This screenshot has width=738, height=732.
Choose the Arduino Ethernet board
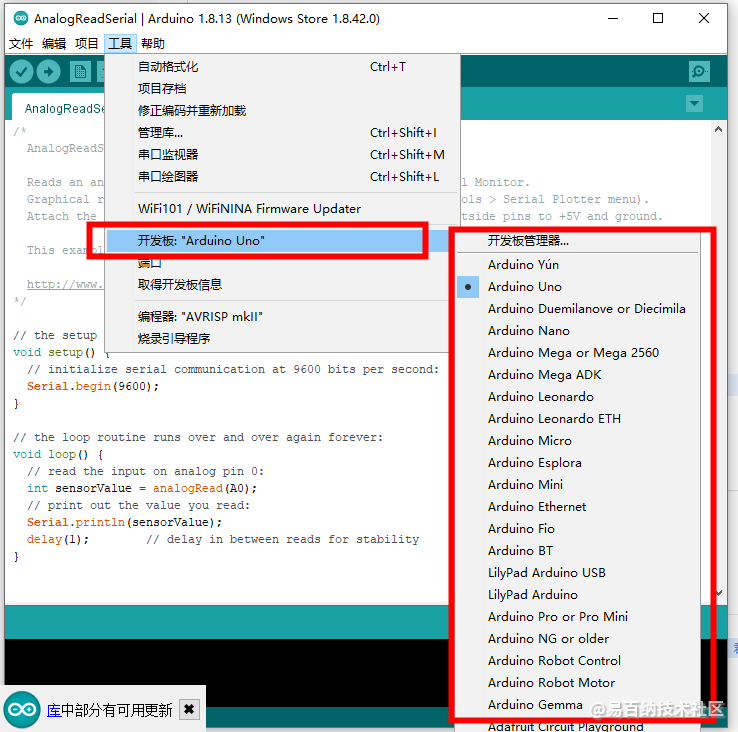pos(578,507)
